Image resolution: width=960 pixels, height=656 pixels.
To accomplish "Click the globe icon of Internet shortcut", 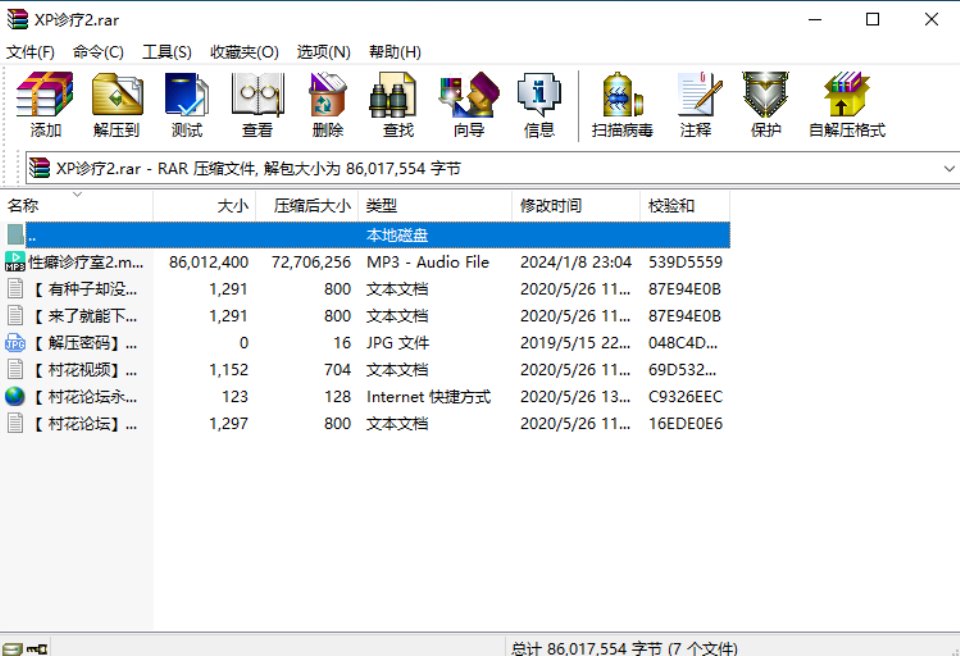I will coord(15,397).
